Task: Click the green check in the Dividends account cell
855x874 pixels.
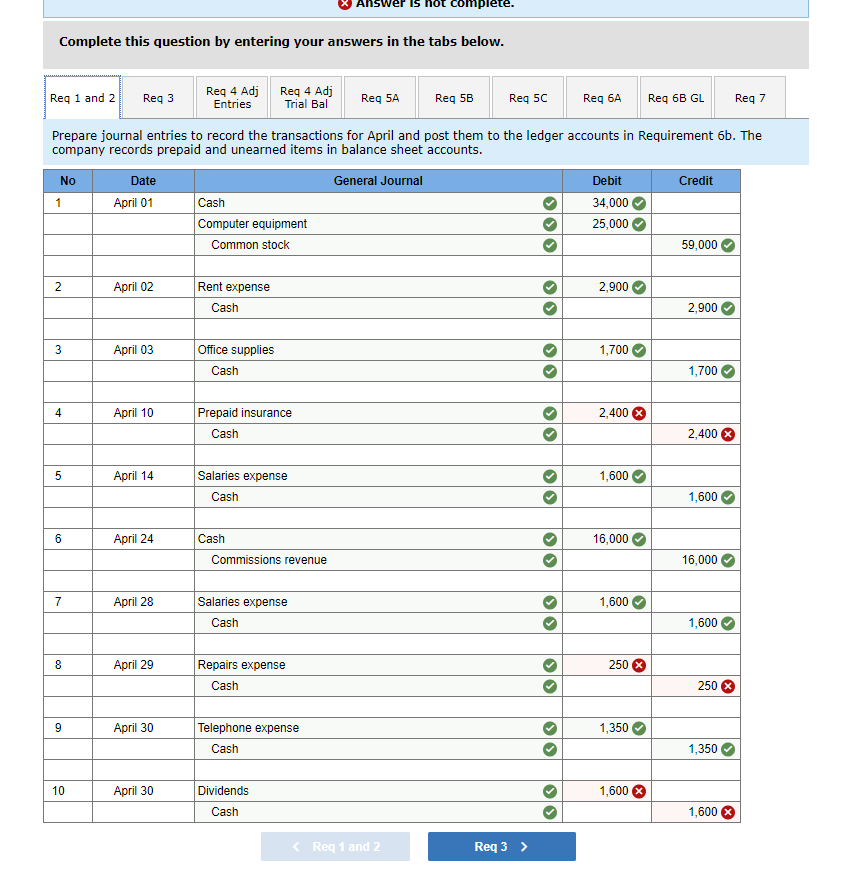Action: [x=550, y=791]
